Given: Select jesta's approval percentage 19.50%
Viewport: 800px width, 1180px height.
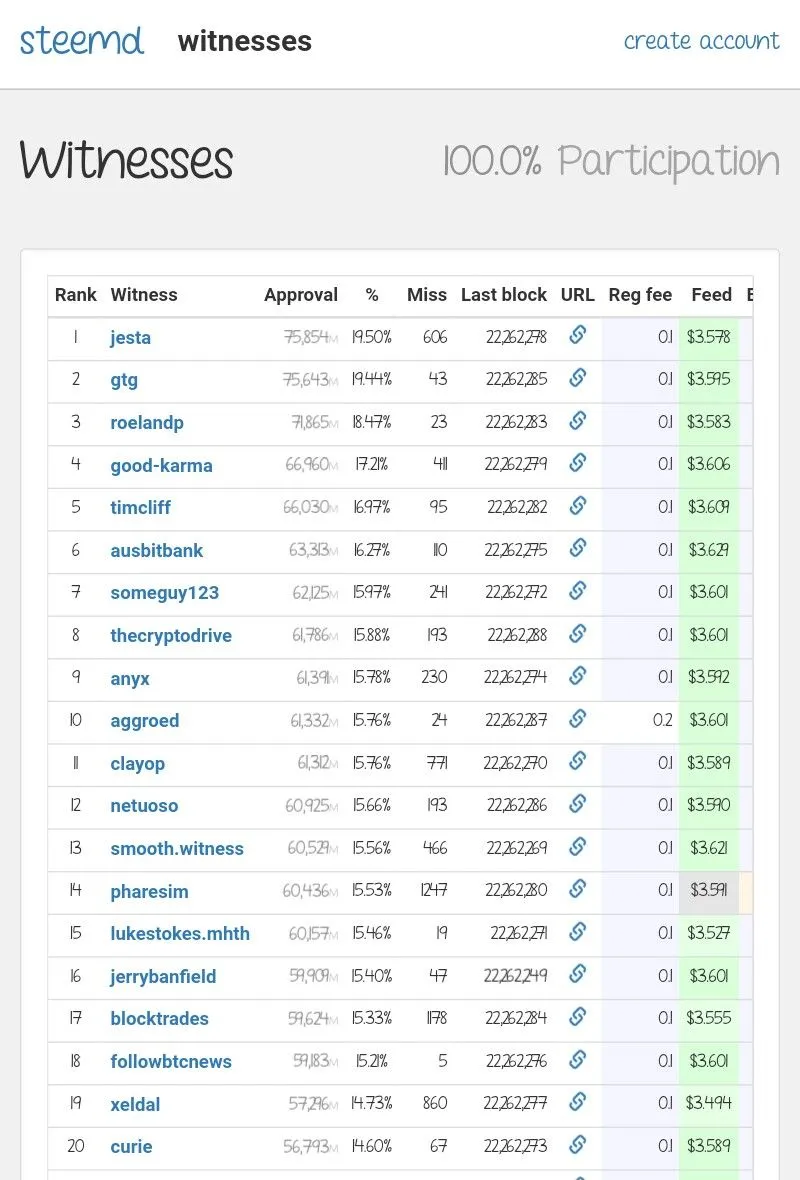Looking at the screenshot, I should pyautogui.click(x=372, y=337).
